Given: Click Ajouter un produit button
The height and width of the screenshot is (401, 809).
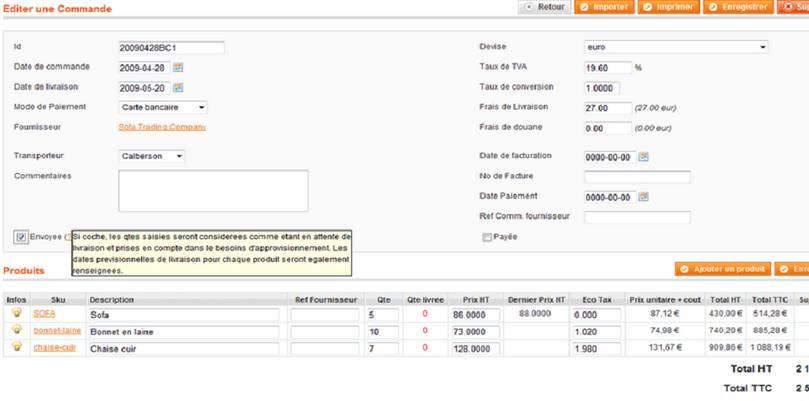Looking at the screenshot, I should coord(722,270).
